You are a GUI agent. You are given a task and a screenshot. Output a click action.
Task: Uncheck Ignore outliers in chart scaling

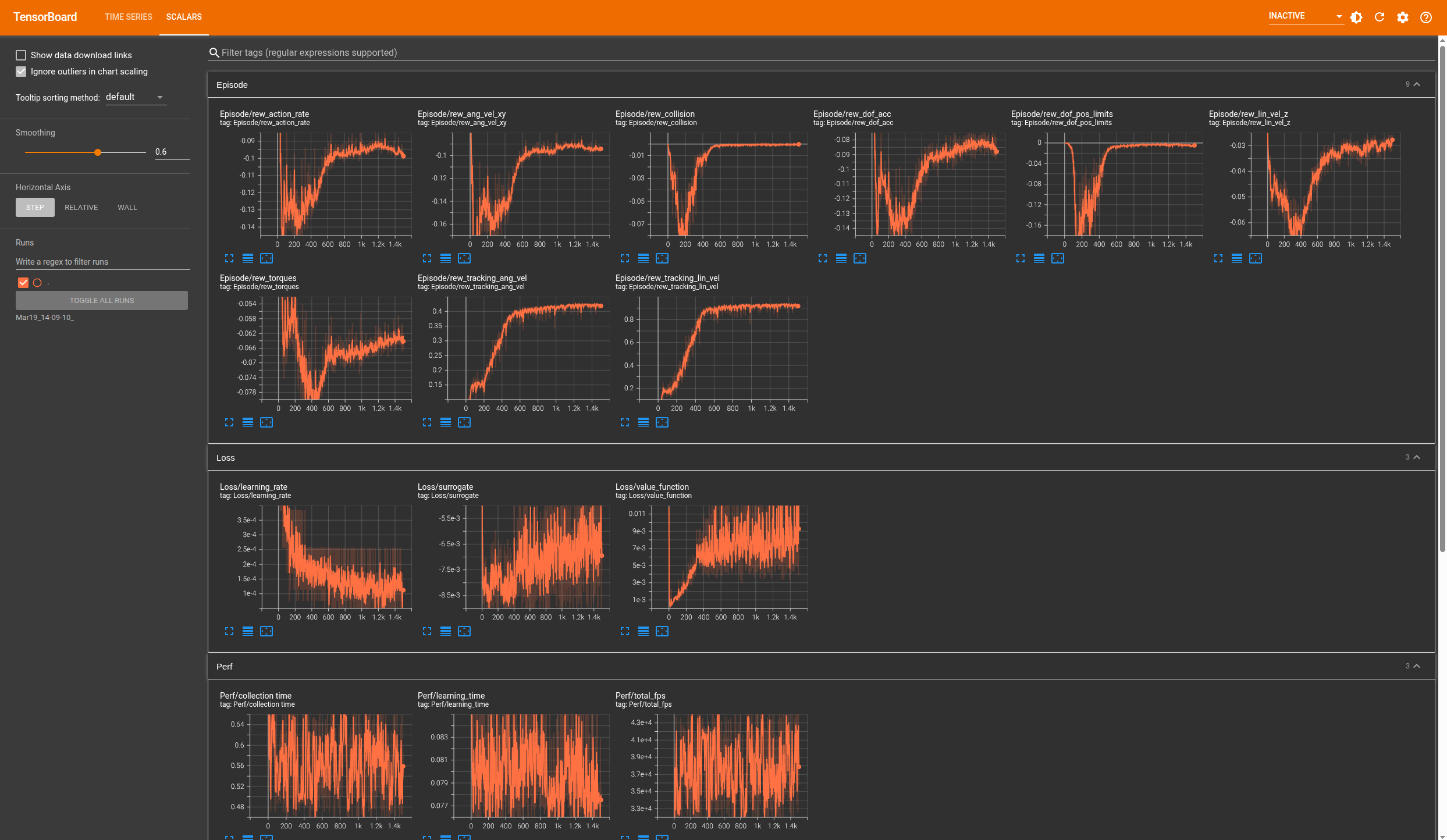click(x=21, y=72)
